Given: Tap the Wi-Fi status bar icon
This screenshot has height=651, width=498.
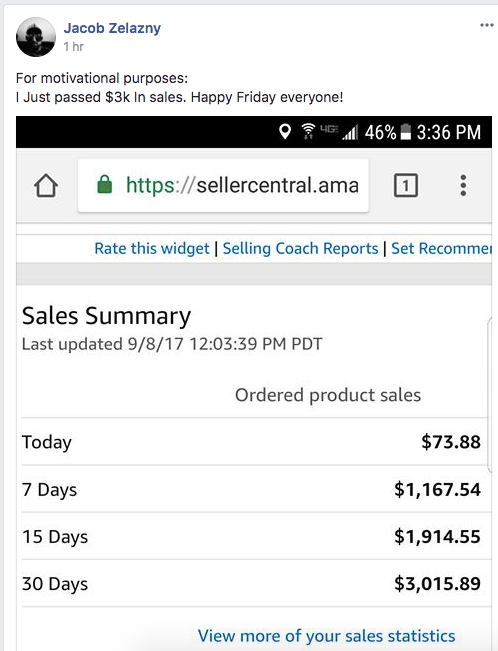Looking at the screenshot, I should [308, 132].
